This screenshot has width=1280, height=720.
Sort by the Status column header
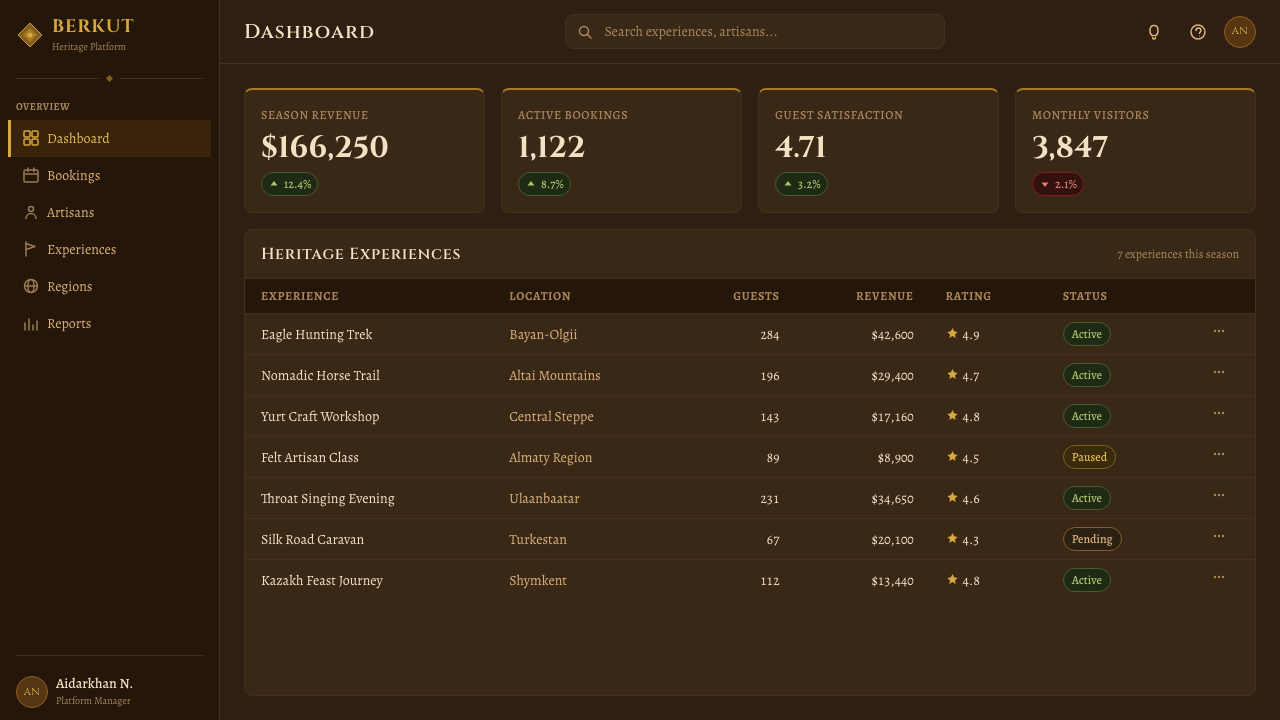click(x=1085, y=296)
